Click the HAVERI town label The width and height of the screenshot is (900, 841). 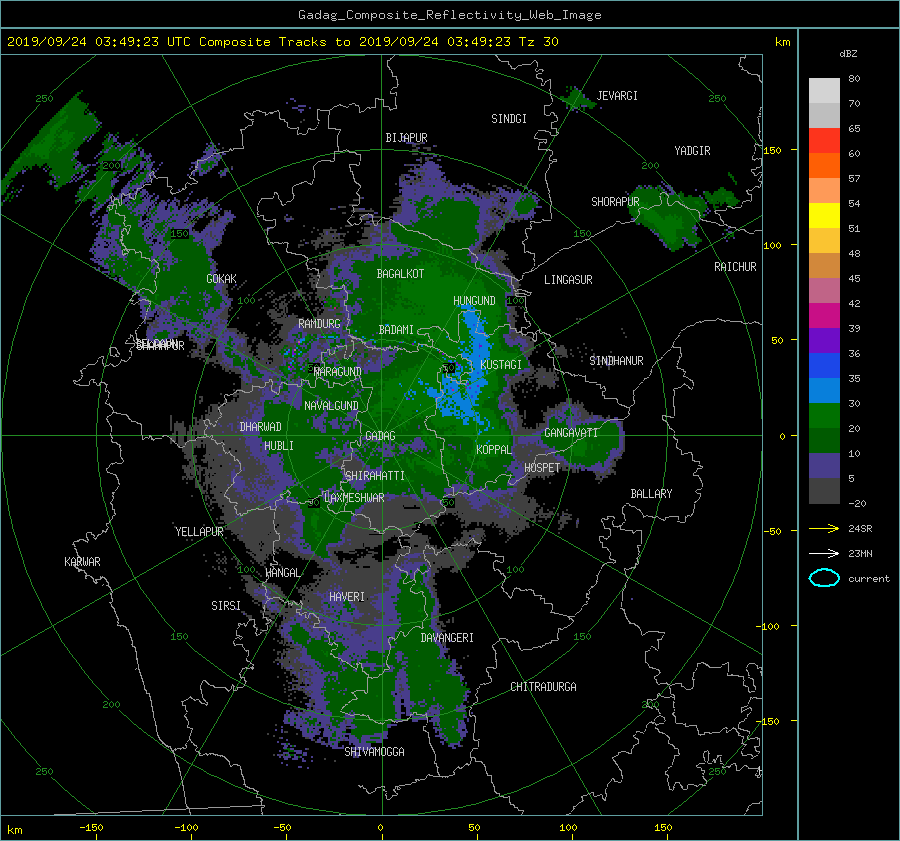pos(347,597)
